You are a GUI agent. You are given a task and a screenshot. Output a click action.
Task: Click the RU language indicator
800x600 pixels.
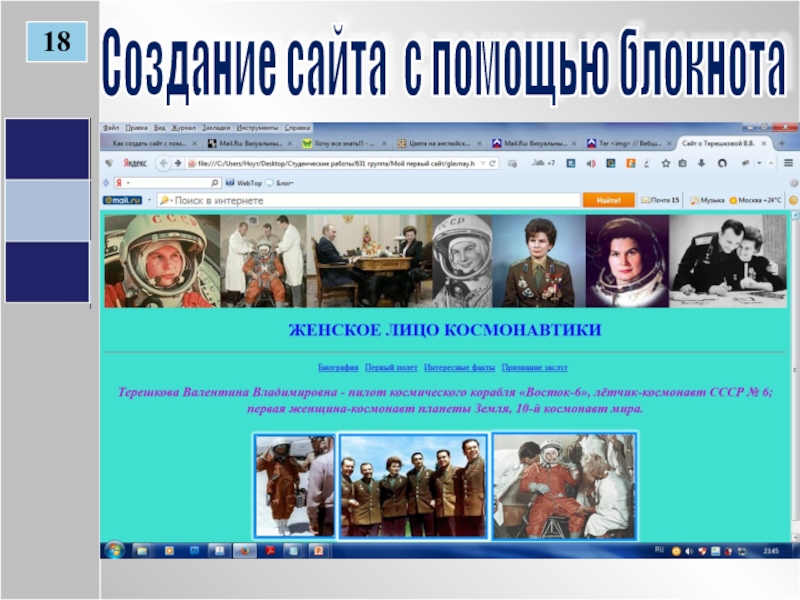tap(659, 550)
